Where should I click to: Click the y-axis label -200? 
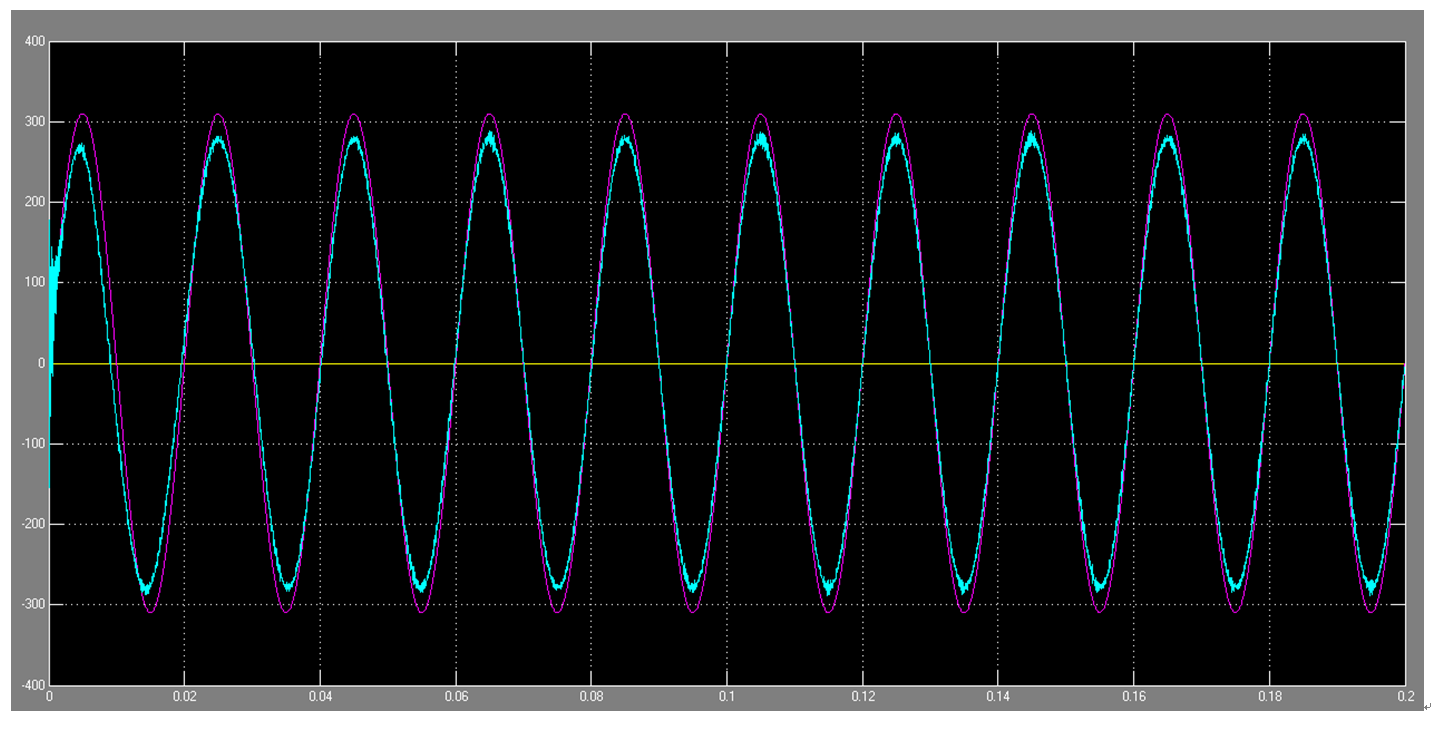pyautogui.click(x=34, y=525)
